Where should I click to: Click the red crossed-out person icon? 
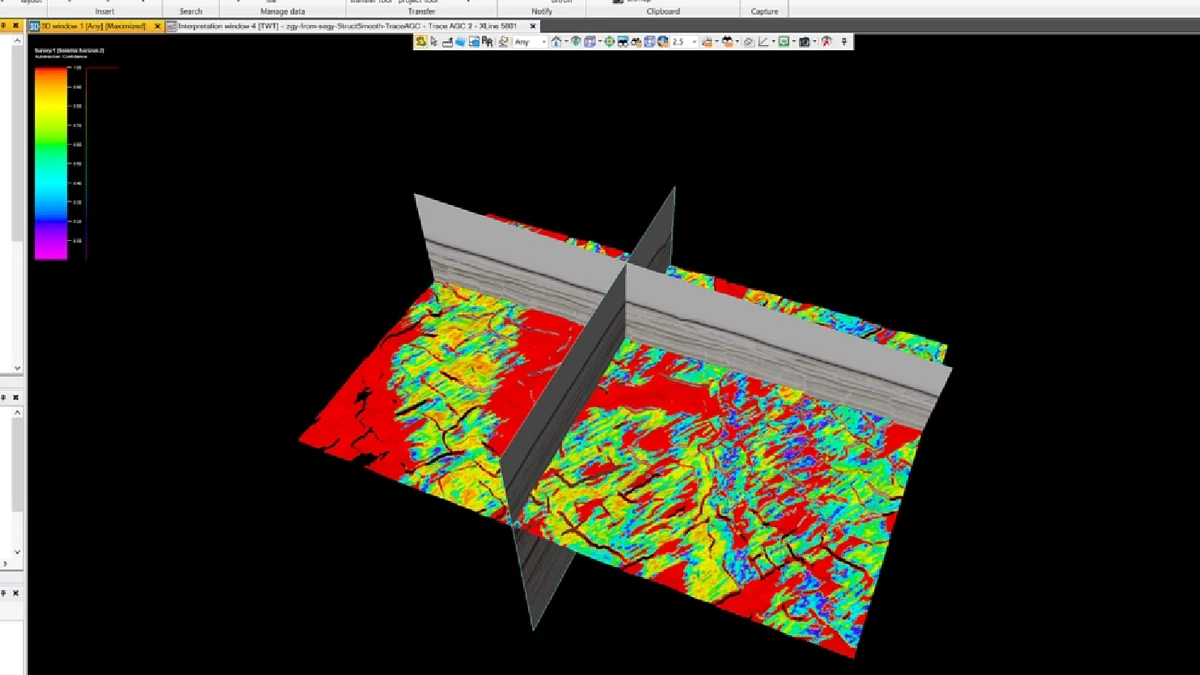pos(825,42)
